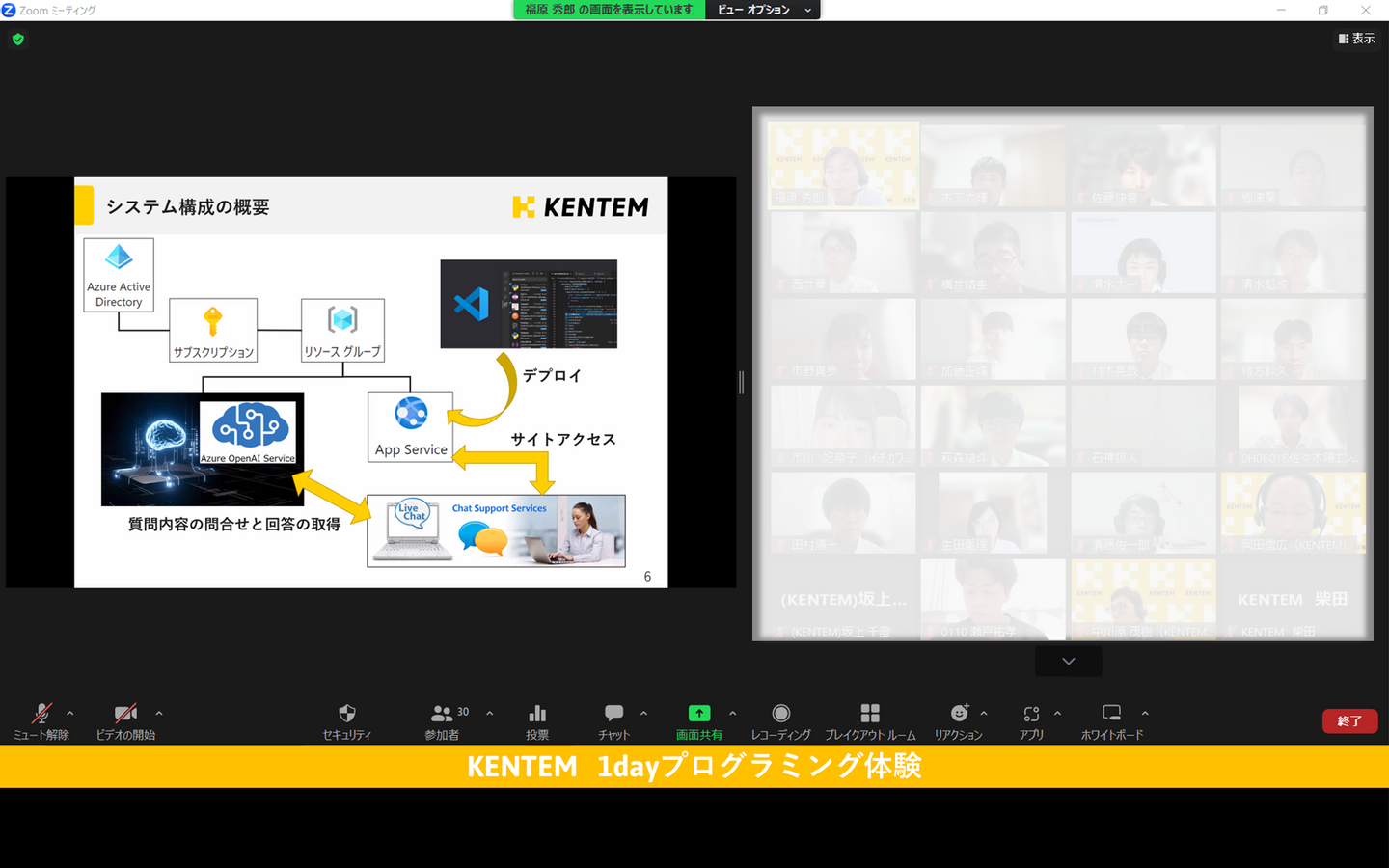Click the Azure Active Directory icon
The width and height of the screenshot is (1389, 868).
coord(119,257)
